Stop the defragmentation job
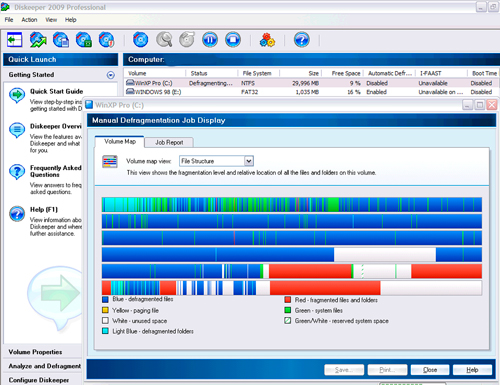 233,40
